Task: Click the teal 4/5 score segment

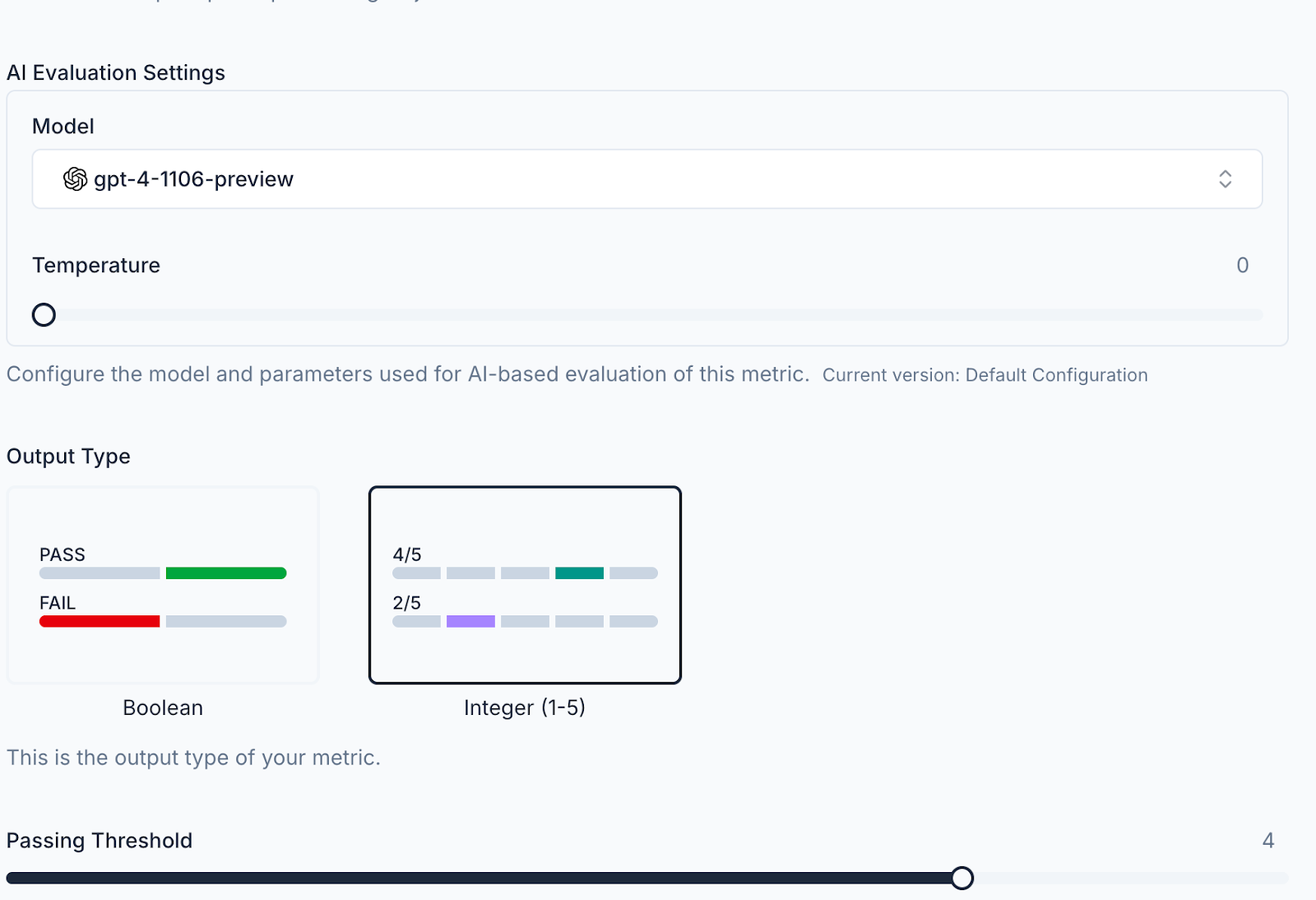Action: [580, 573]
